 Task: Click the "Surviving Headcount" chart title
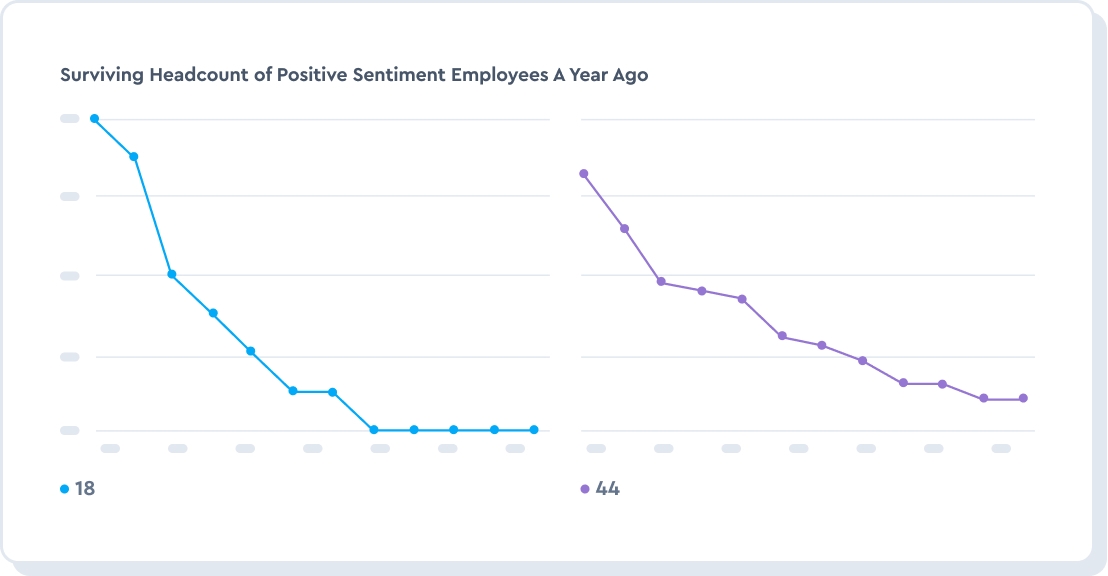354,75
